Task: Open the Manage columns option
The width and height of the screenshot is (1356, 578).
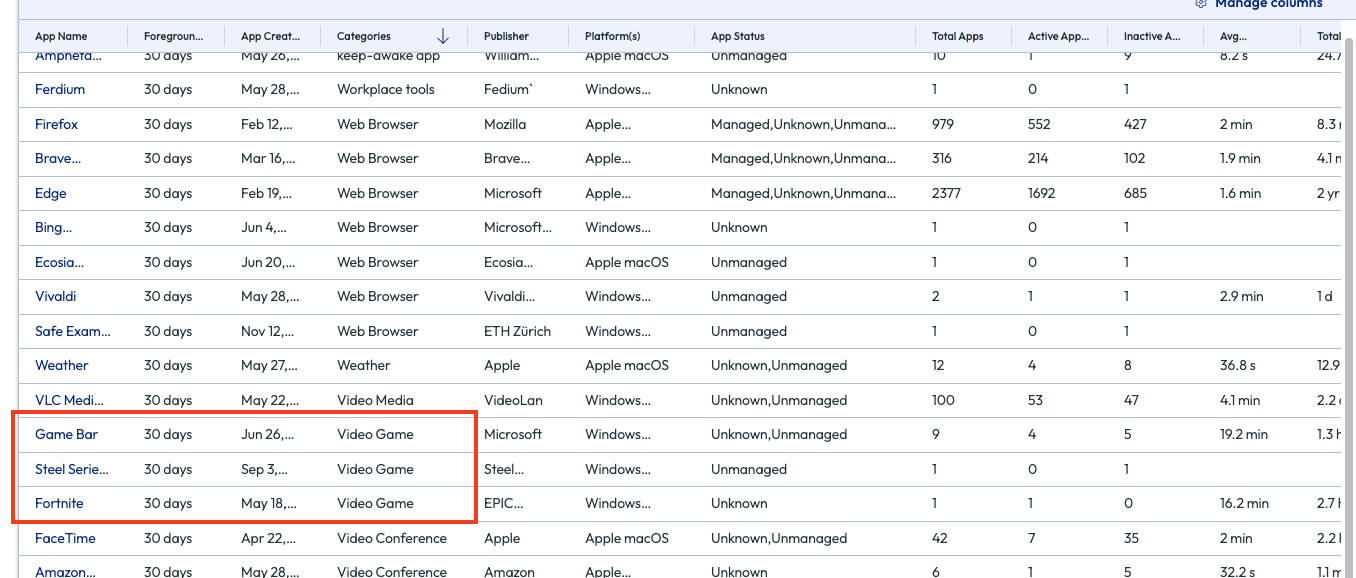Action: 1267,4
